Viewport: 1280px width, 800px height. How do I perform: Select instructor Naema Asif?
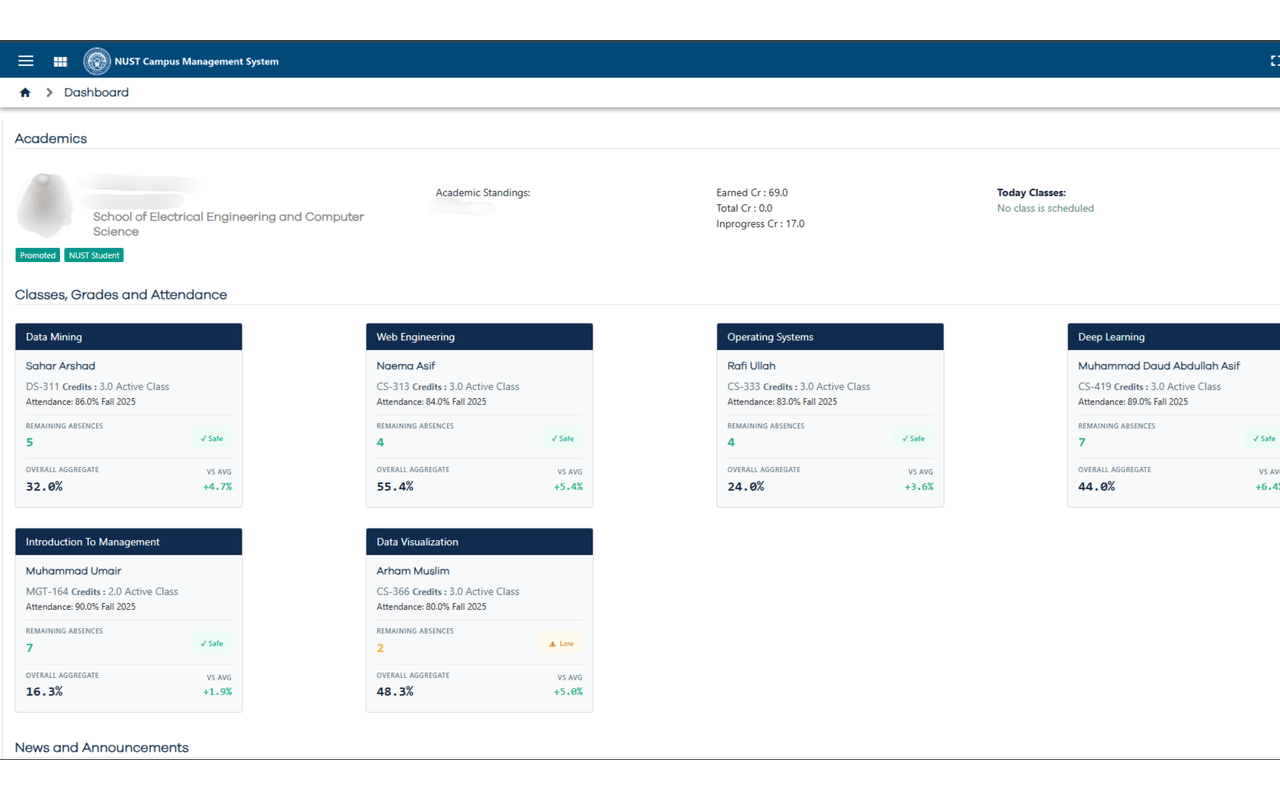[x=406, y=366]
